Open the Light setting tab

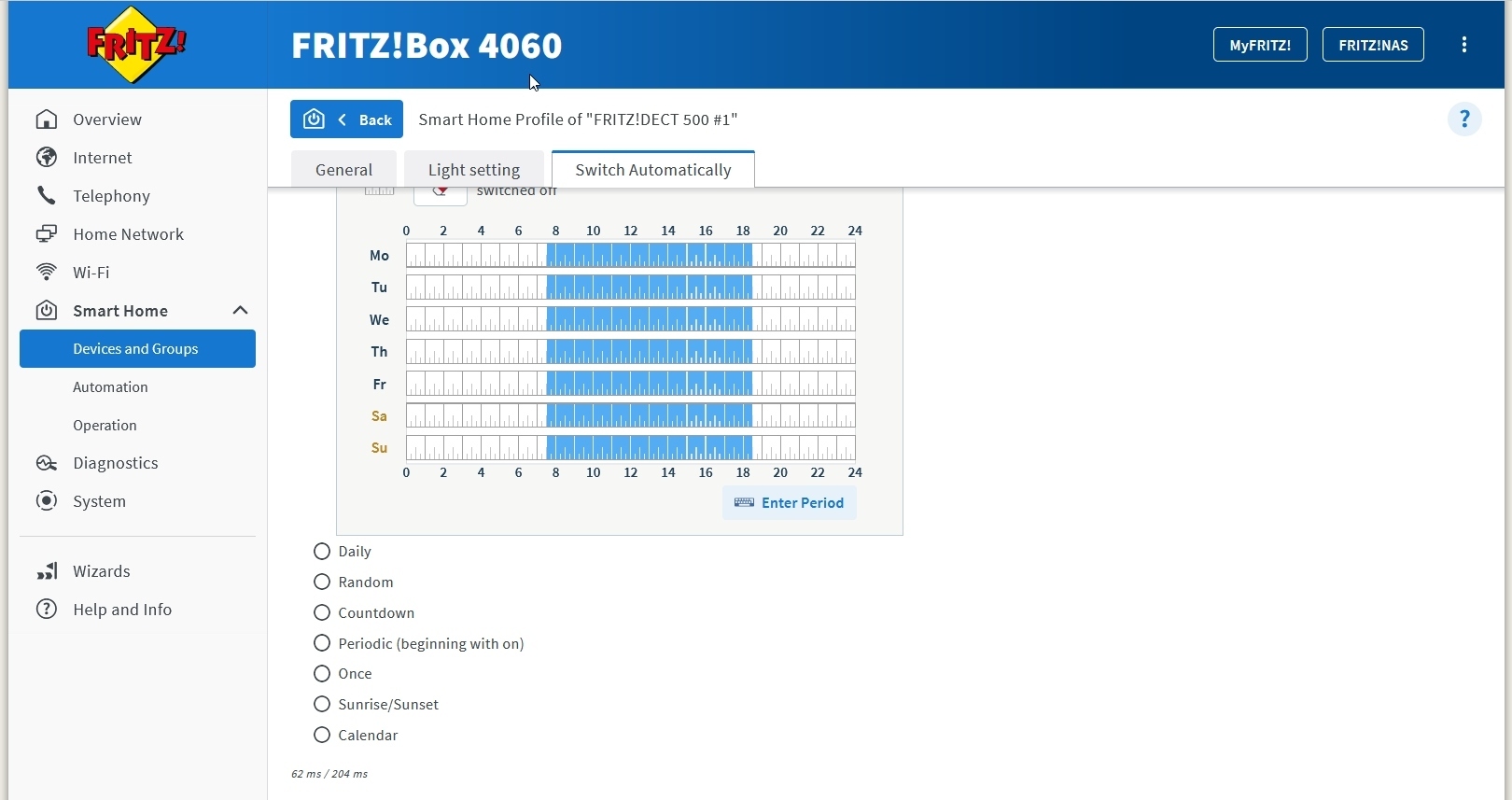474,170
